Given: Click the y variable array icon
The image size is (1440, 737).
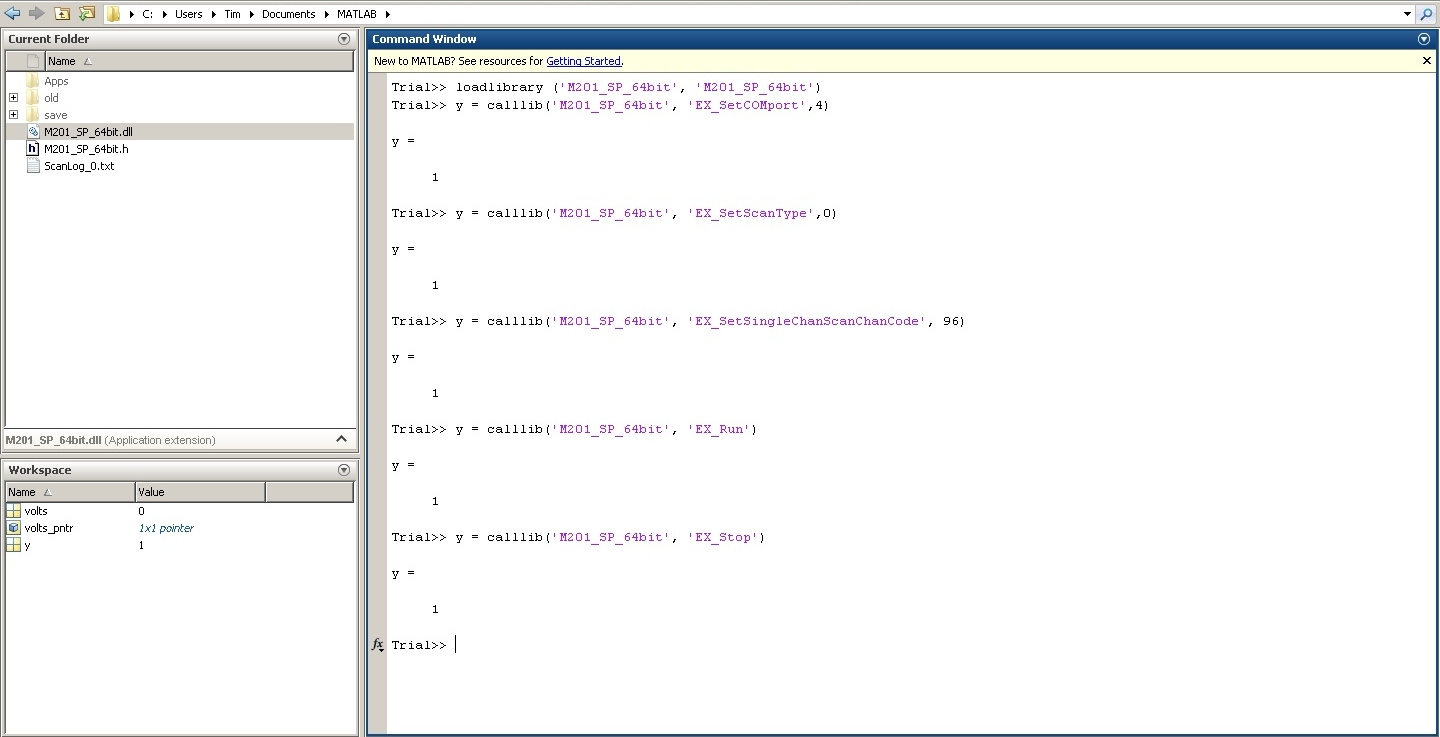Looking at the screenshot, I should (13, 545).
